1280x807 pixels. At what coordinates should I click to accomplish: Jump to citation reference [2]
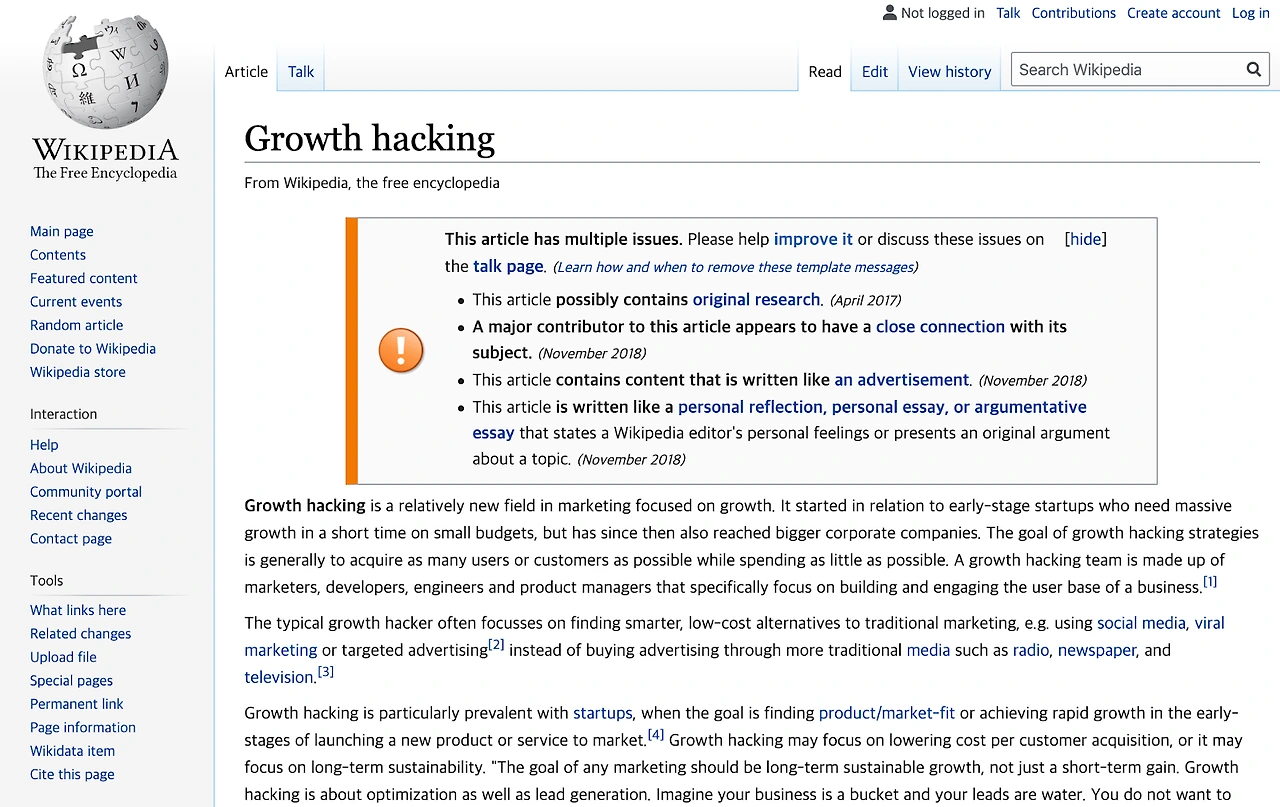(x=496, y=645)
